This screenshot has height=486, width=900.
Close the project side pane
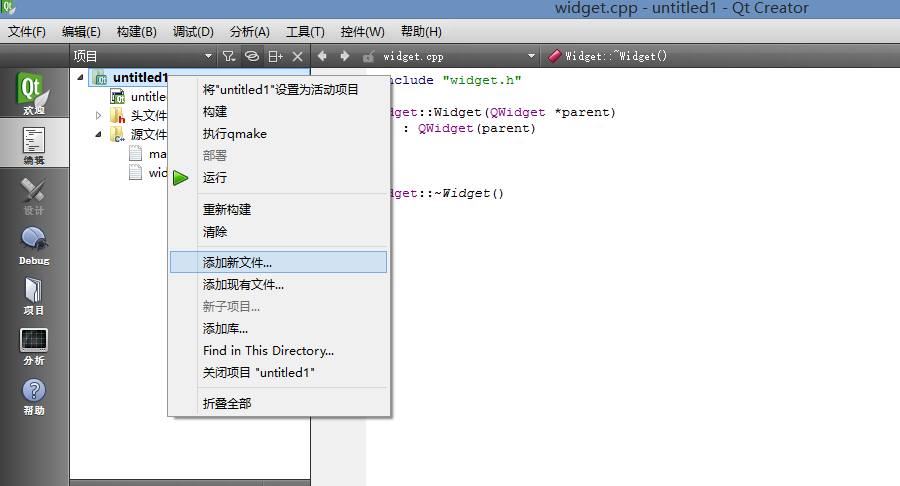[297, 56]
